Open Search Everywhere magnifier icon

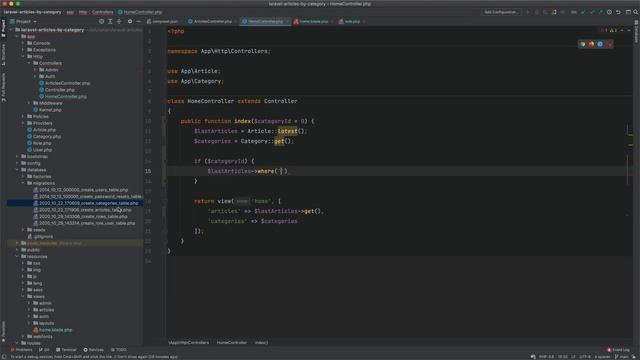[636, 12]
